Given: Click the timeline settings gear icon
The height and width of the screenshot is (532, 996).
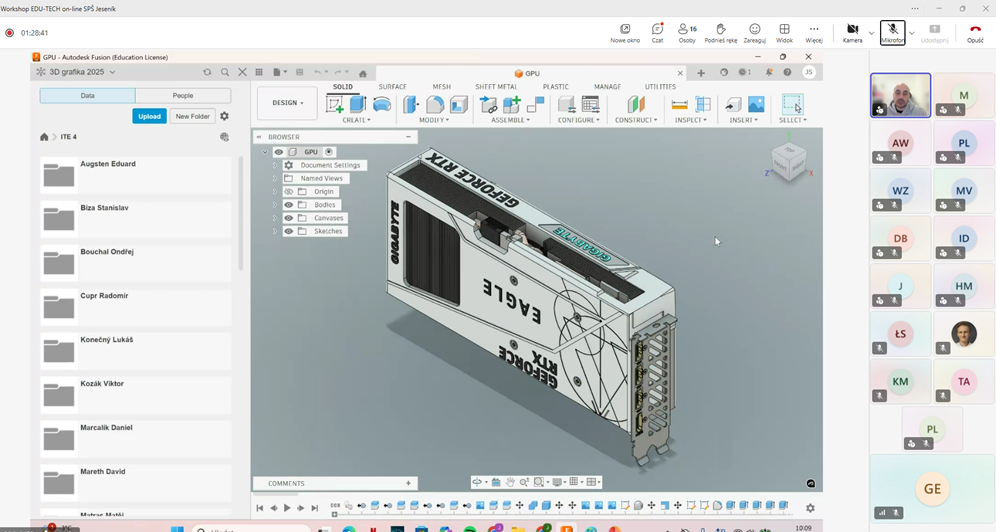Looking at the screenshot, I should (810, 508).
